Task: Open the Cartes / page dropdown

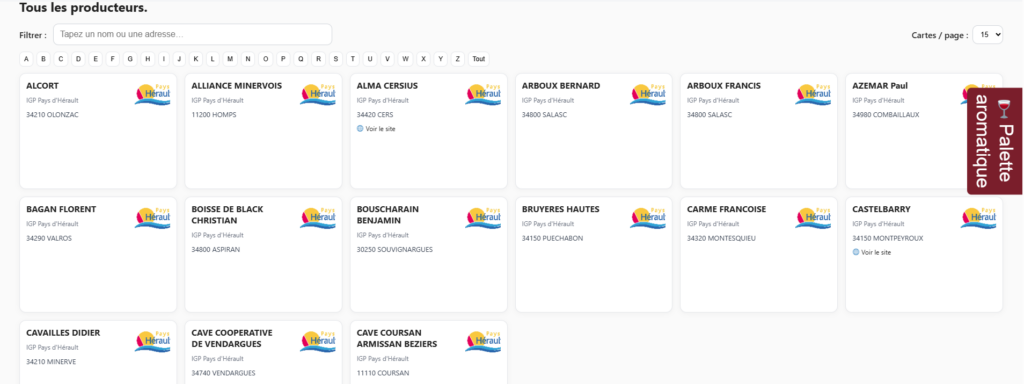Action: click(x=987, y=35)
